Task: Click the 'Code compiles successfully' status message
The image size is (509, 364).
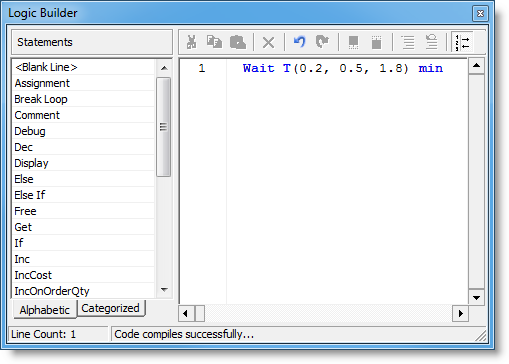Action: point(184,334)
